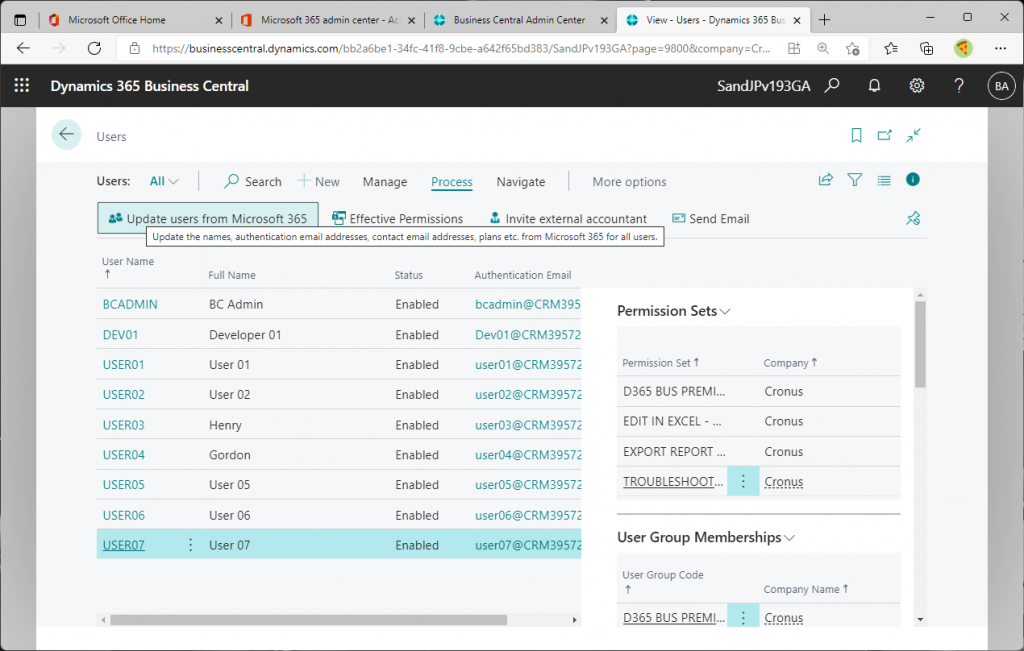Open the Navigate menu
This screenshot has height=651, width=1024.
point(520,182)
